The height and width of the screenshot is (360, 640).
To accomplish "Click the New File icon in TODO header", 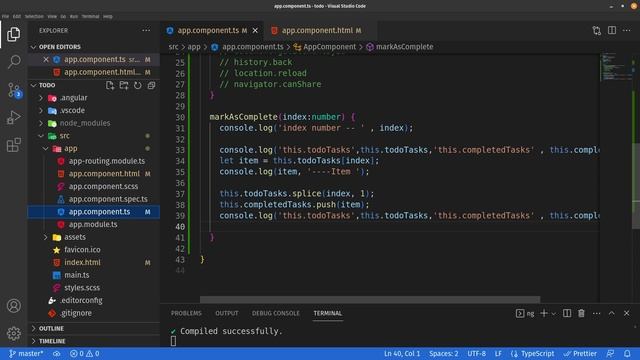I will click(x=110, y=85).
